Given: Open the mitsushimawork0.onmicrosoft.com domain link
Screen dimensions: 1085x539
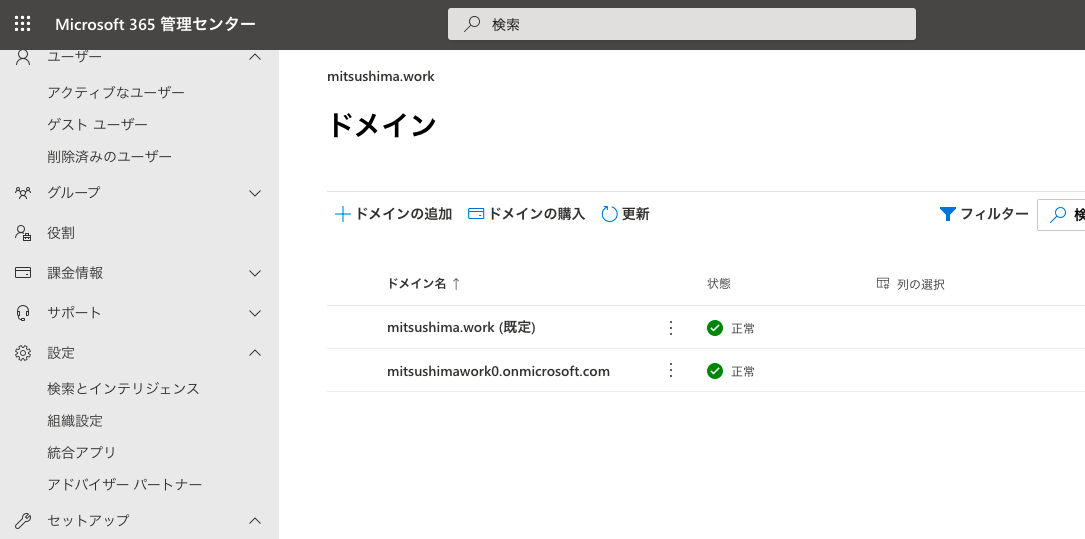Looking at the screenshot, I should coord(498,371).
